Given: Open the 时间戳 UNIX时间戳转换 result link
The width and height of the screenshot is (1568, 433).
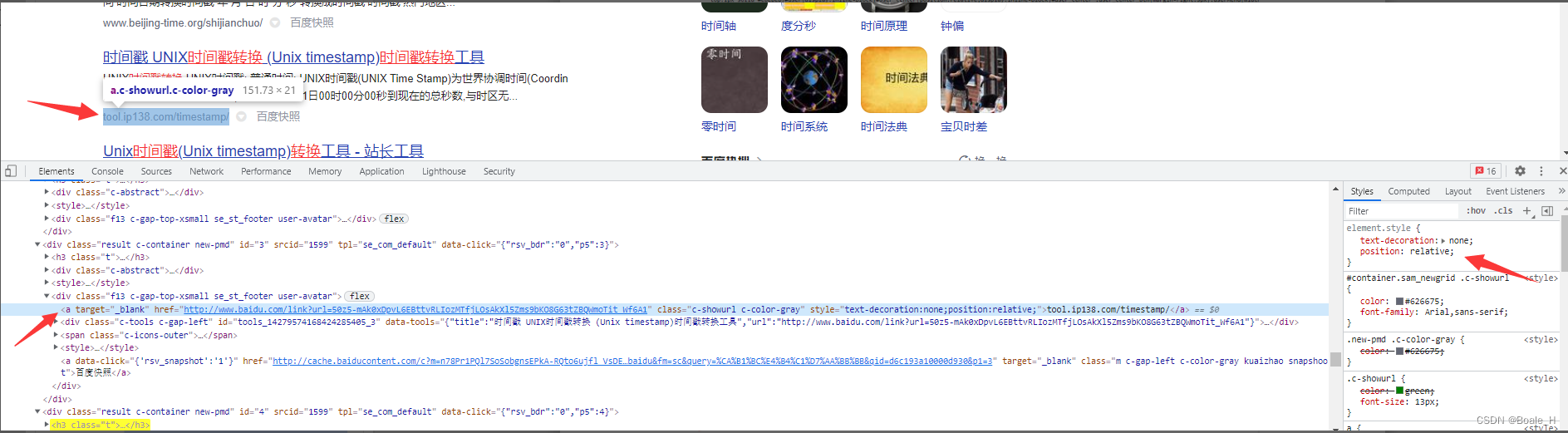Looking at the screenshot, I should tap(293, 57).
